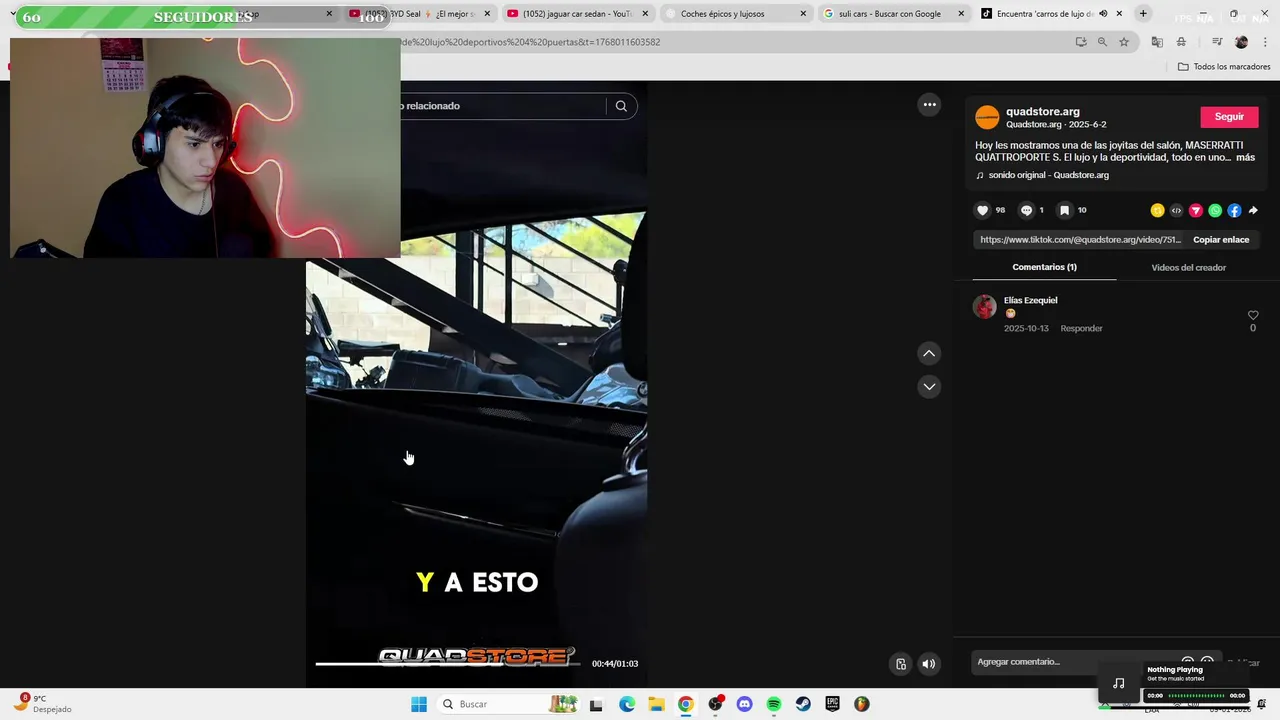1280x720 pixels.
Task: Open Spotify from taskbar
Action: pyautogui.click(x=773, y=704)
